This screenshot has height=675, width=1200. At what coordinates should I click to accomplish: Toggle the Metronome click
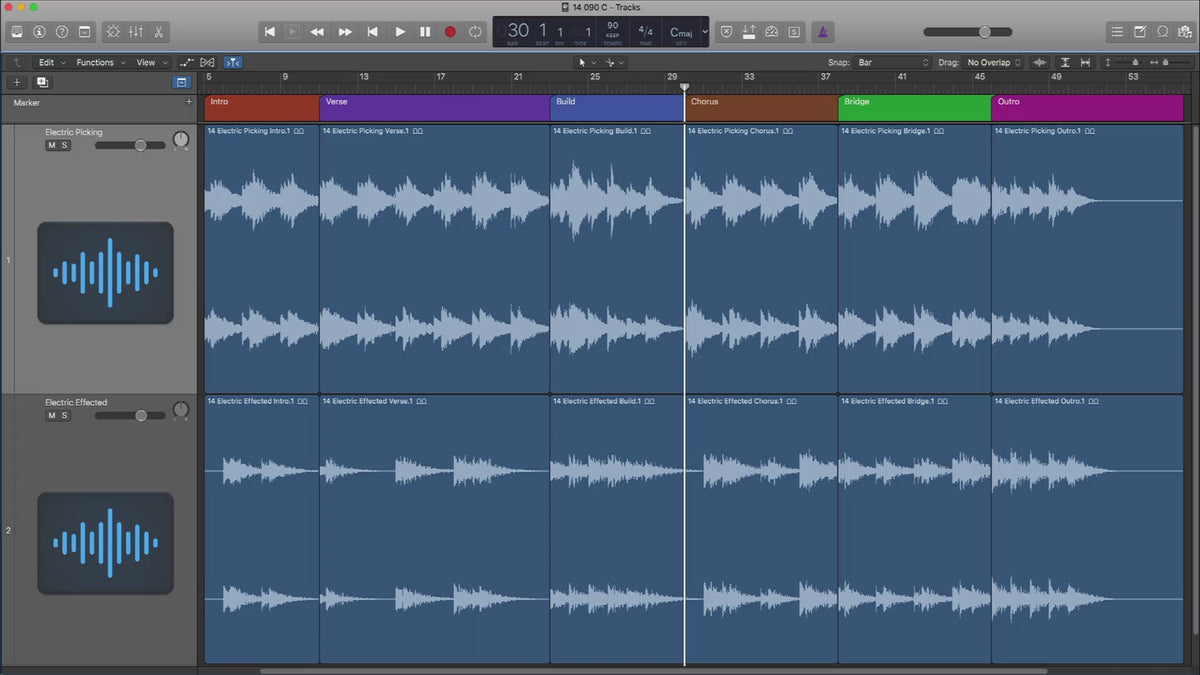824,32
